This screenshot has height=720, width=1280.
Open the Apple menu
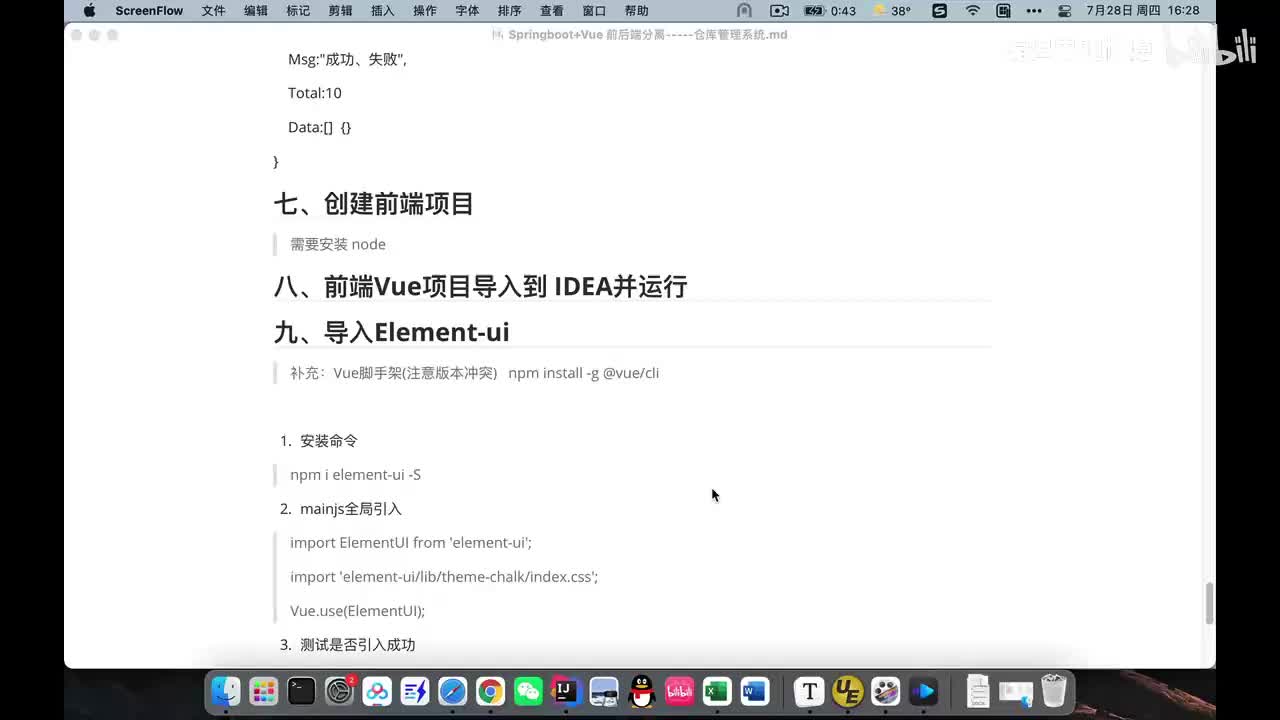pyautogui.click(x=89, y=11)
